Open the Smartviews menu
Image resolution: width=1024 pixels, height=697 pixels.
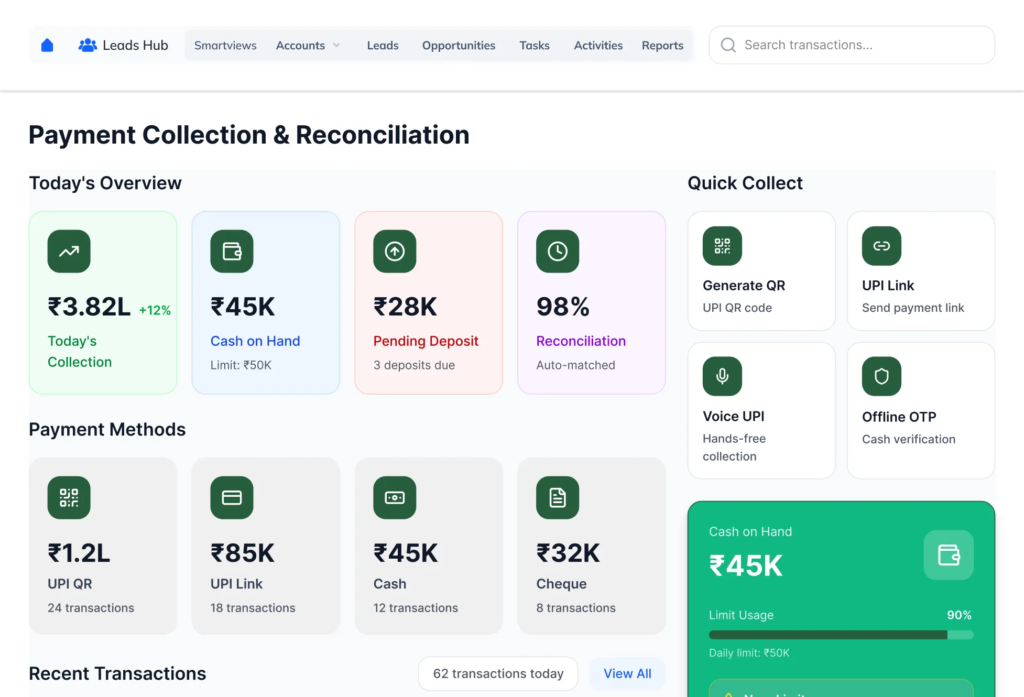(225, 45)
